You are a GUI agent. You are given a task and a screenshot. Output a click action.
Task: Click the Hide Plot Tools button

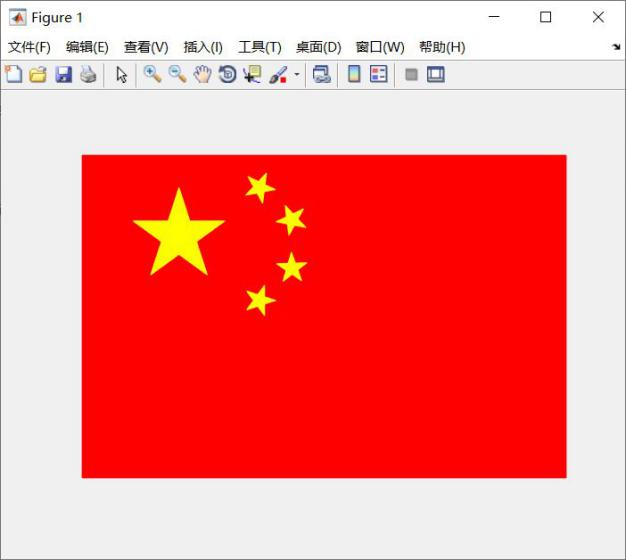(411, 74)
